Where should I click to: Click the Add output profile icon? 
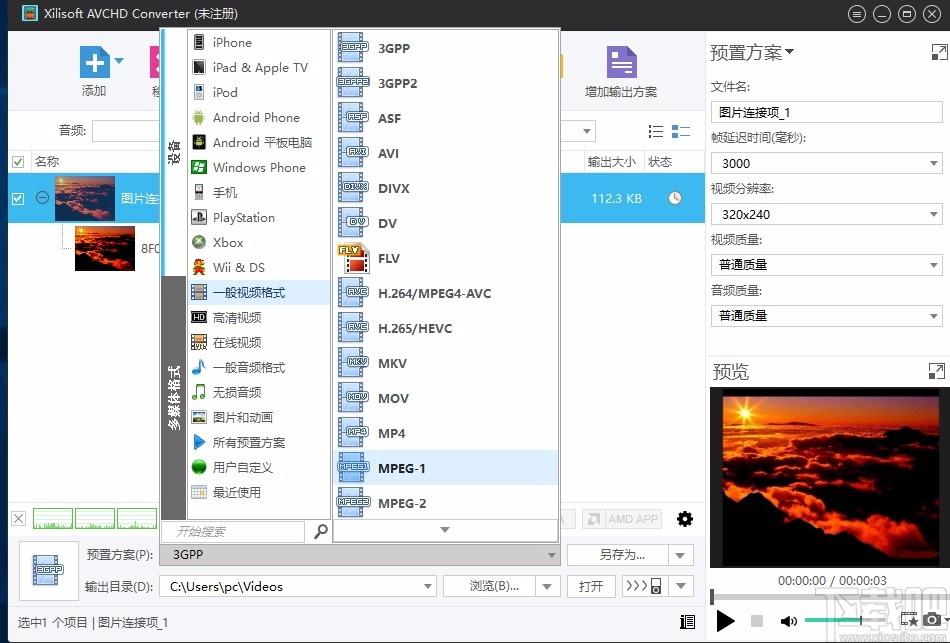click(622, 62)
